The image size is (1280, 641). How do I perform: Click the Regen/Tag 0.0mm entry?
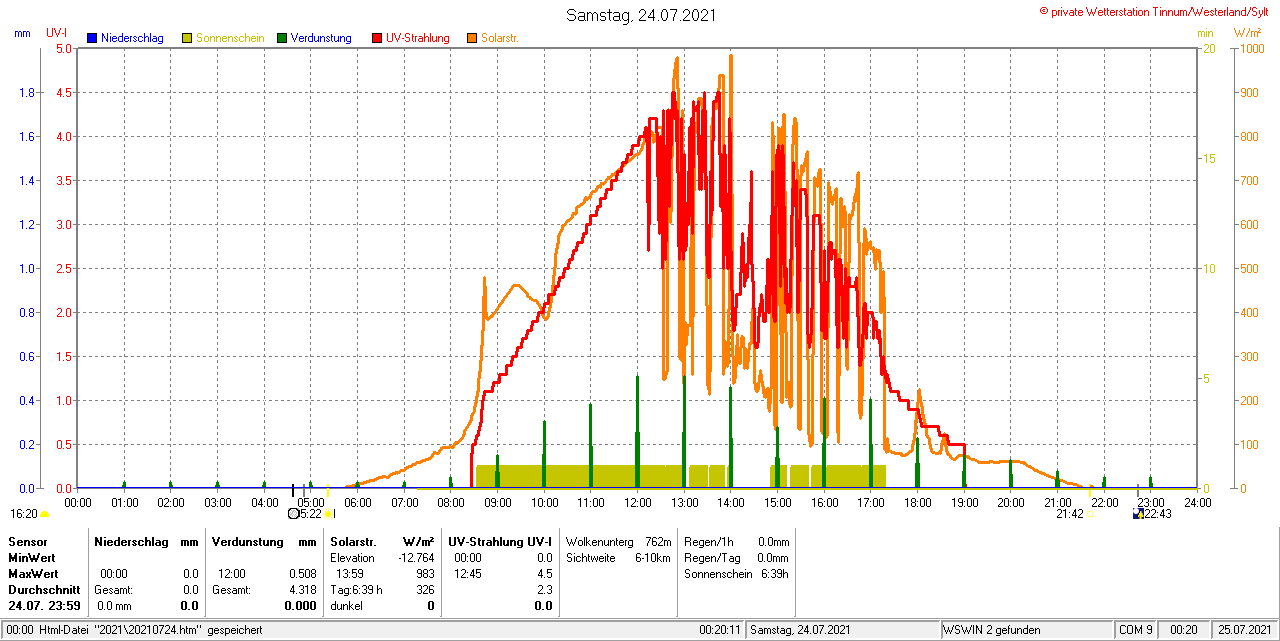737,557
